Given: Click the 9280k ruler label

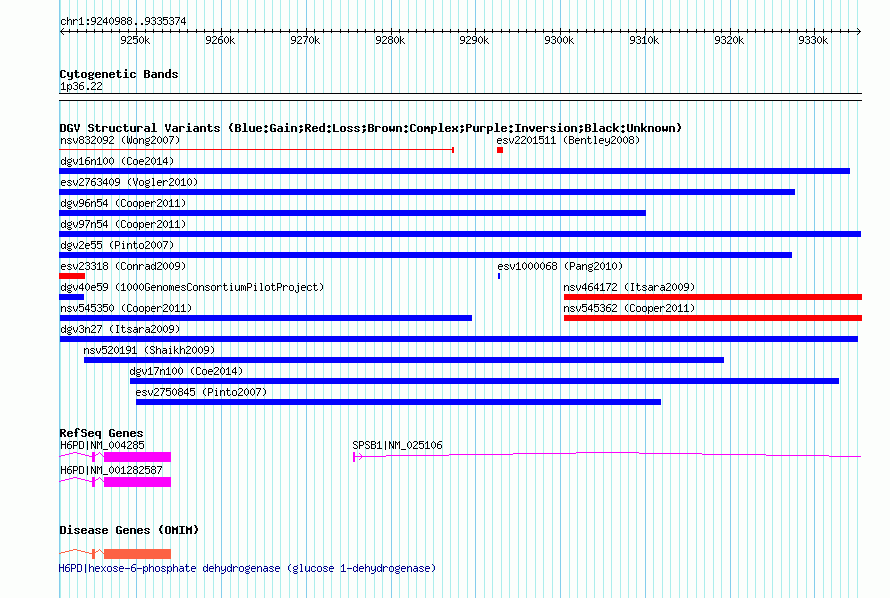Looking at the screenshot, I should point(390,40).
